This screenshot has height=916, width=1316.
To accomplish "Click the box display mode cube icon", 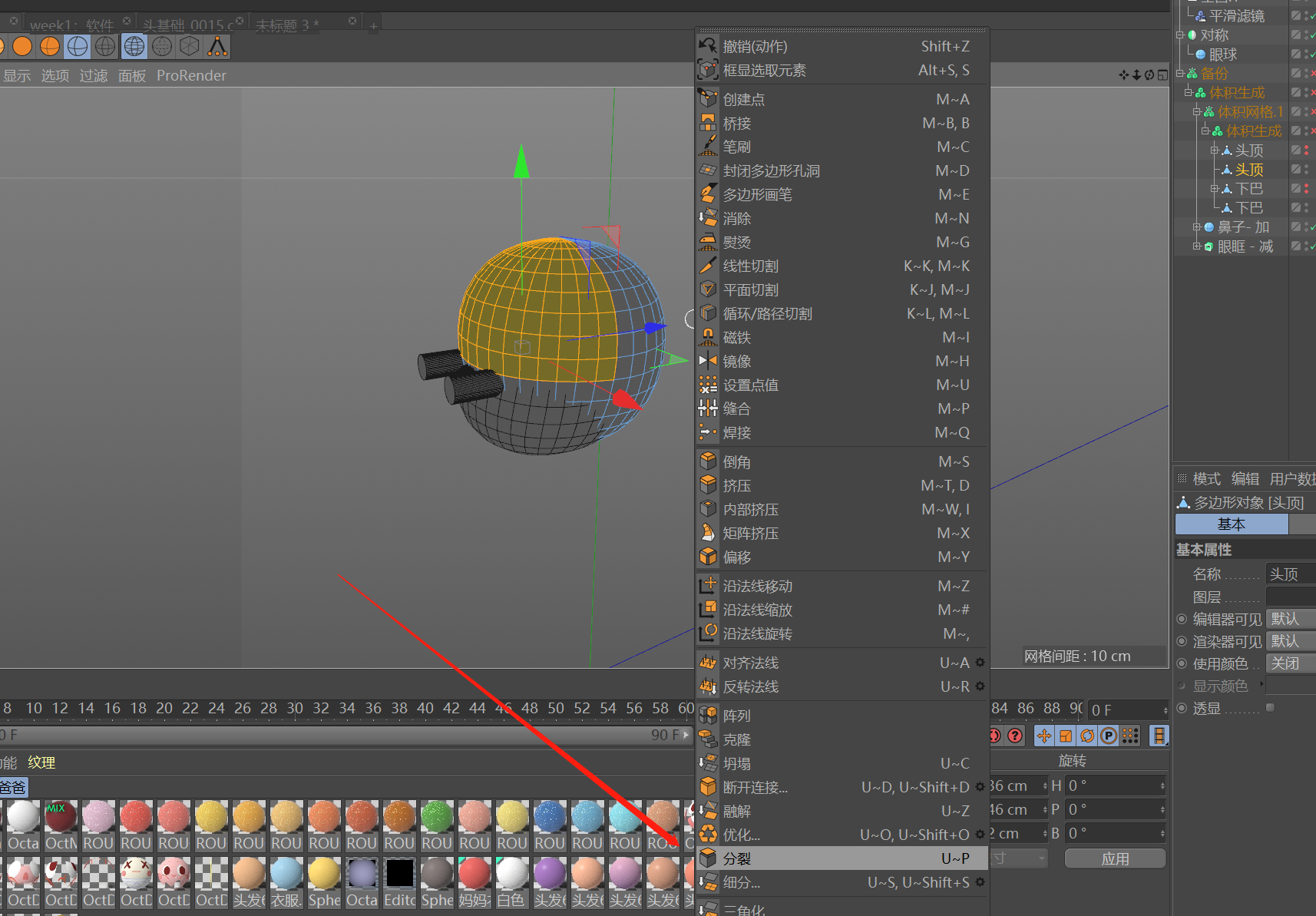I will pyautogui.click(x=190, y=47).
